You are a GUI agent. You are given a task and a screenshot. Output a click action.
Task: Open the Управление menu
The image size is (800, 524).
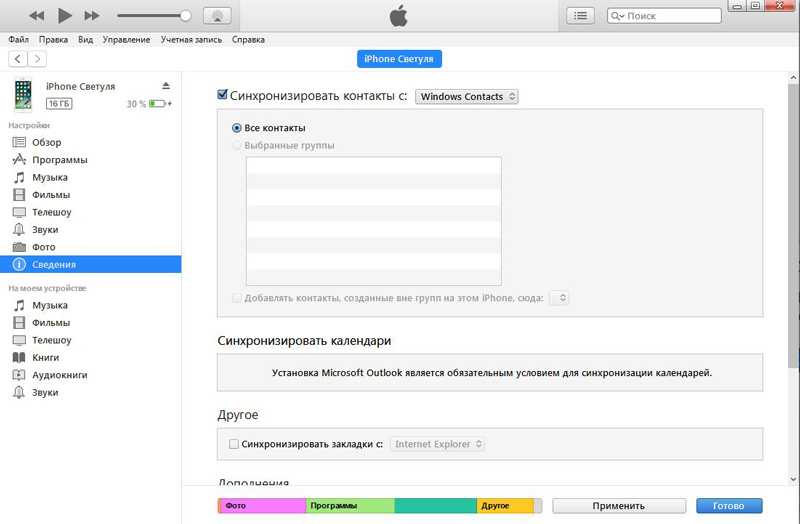tap(126, 39)
